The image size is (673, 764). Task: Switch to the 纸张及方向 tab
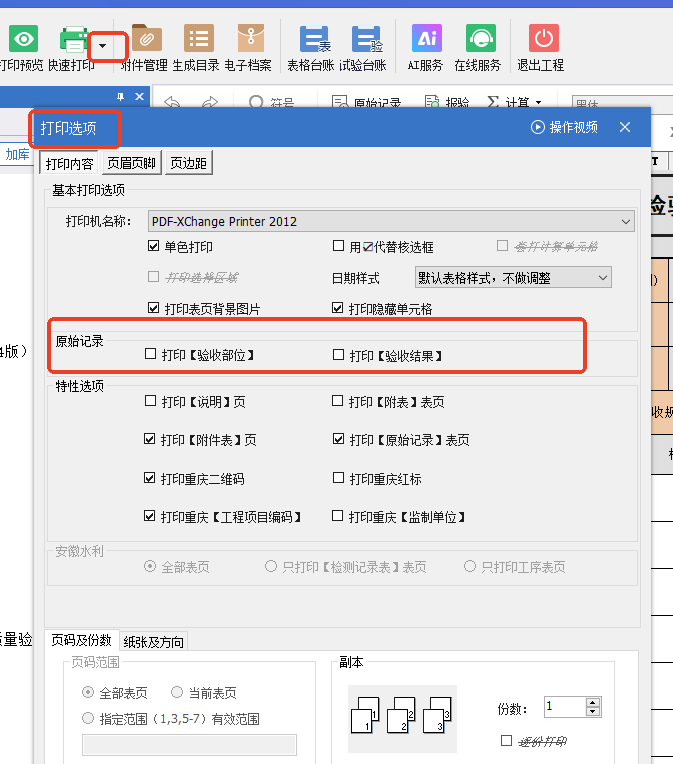154,642
